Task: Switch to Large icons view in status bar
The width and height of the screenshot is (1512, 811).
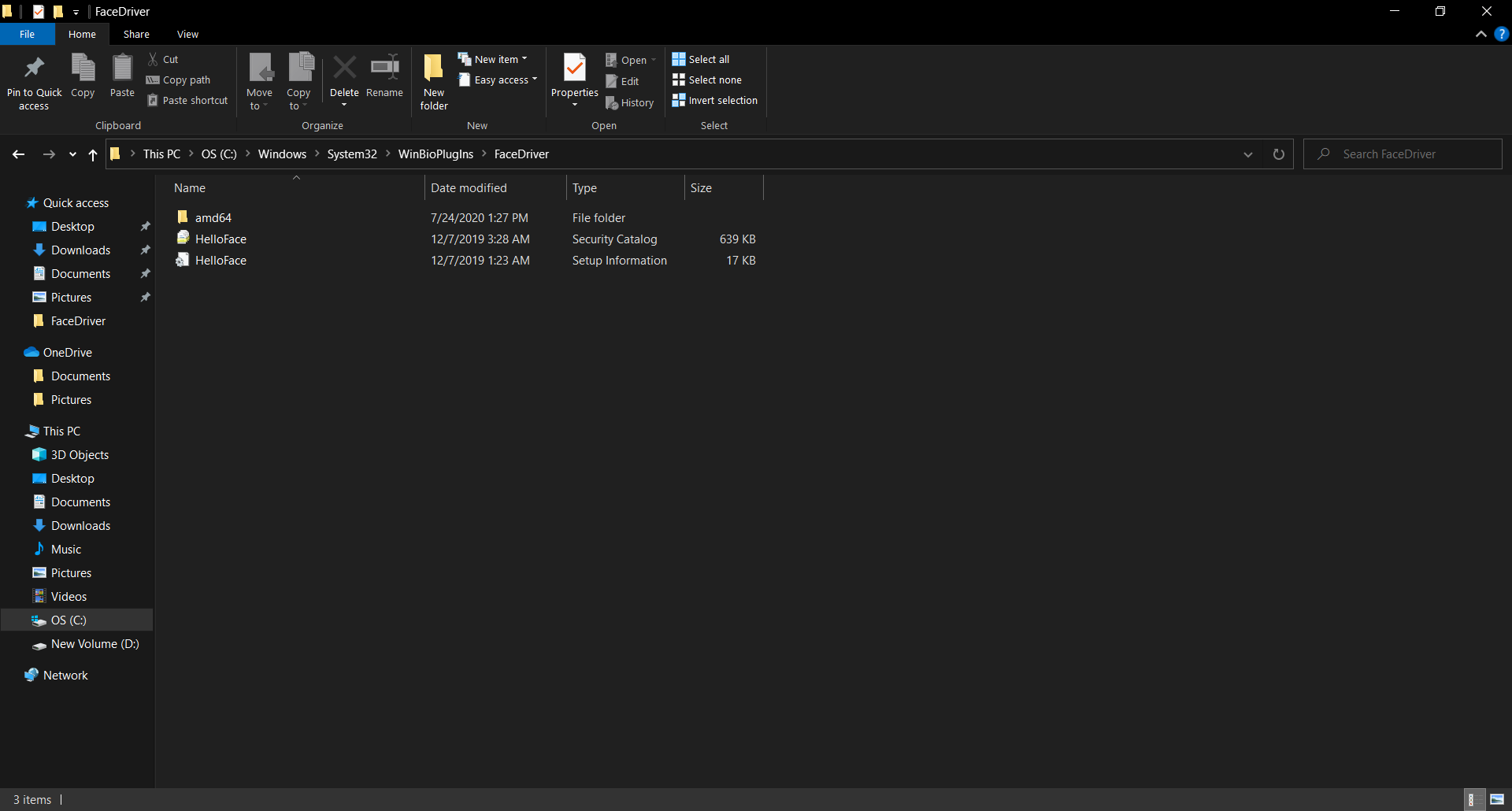Action: (x=1497, y=799)
